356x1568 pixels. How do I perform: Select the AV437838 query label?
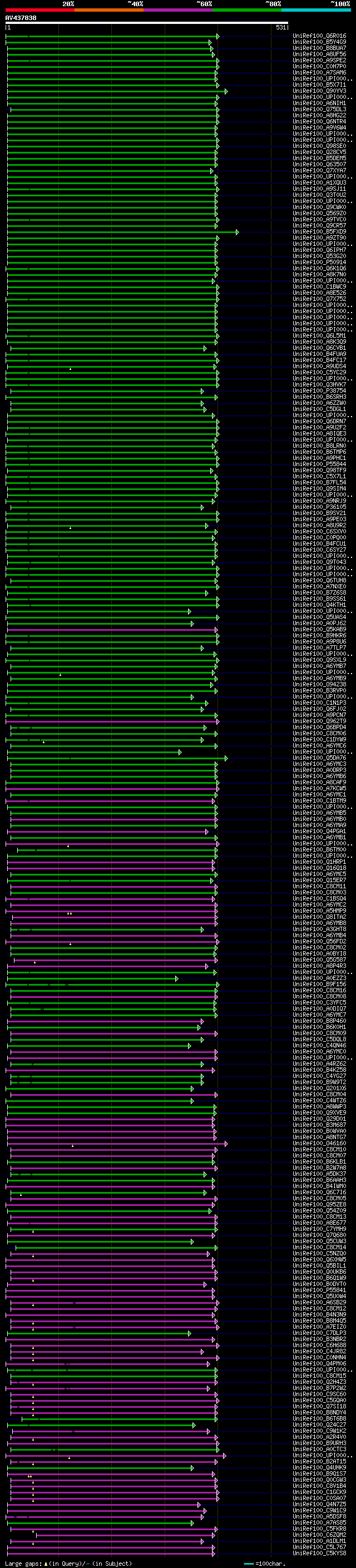point(21,18)
